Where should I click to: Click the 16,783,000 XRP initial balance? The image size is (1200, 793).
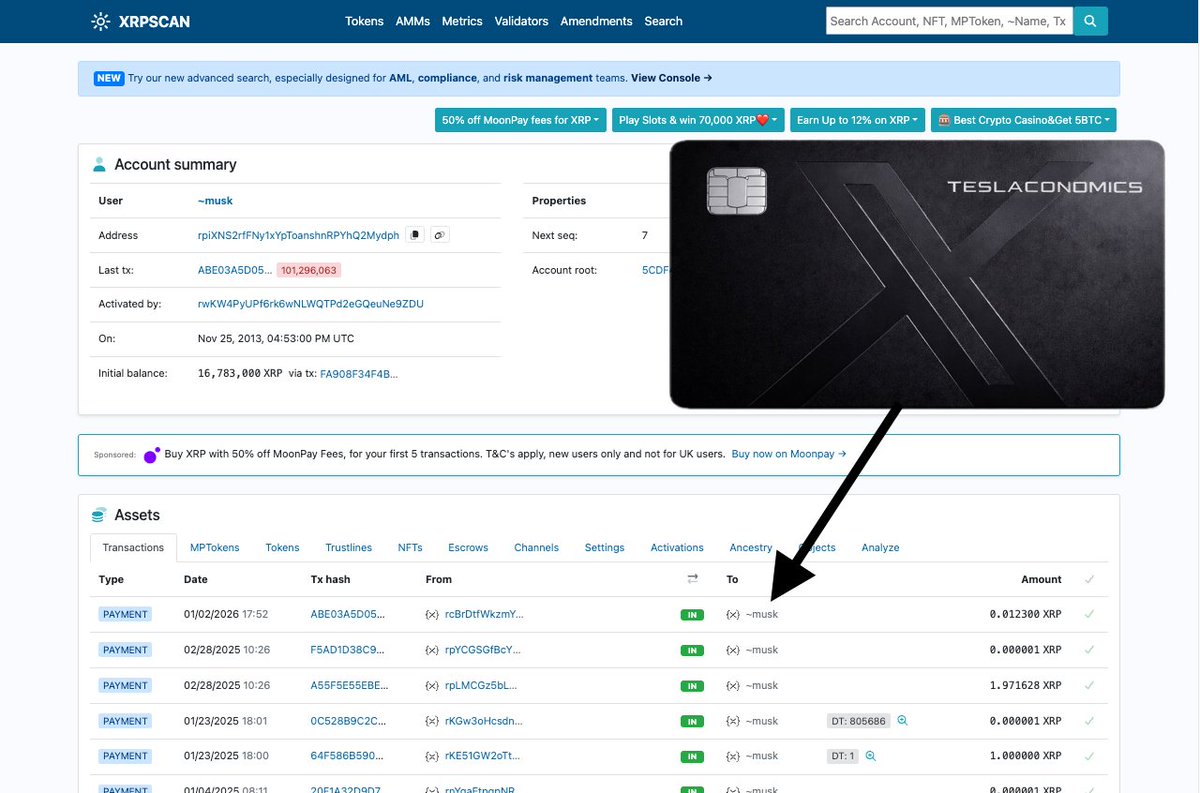pos(240,373)
